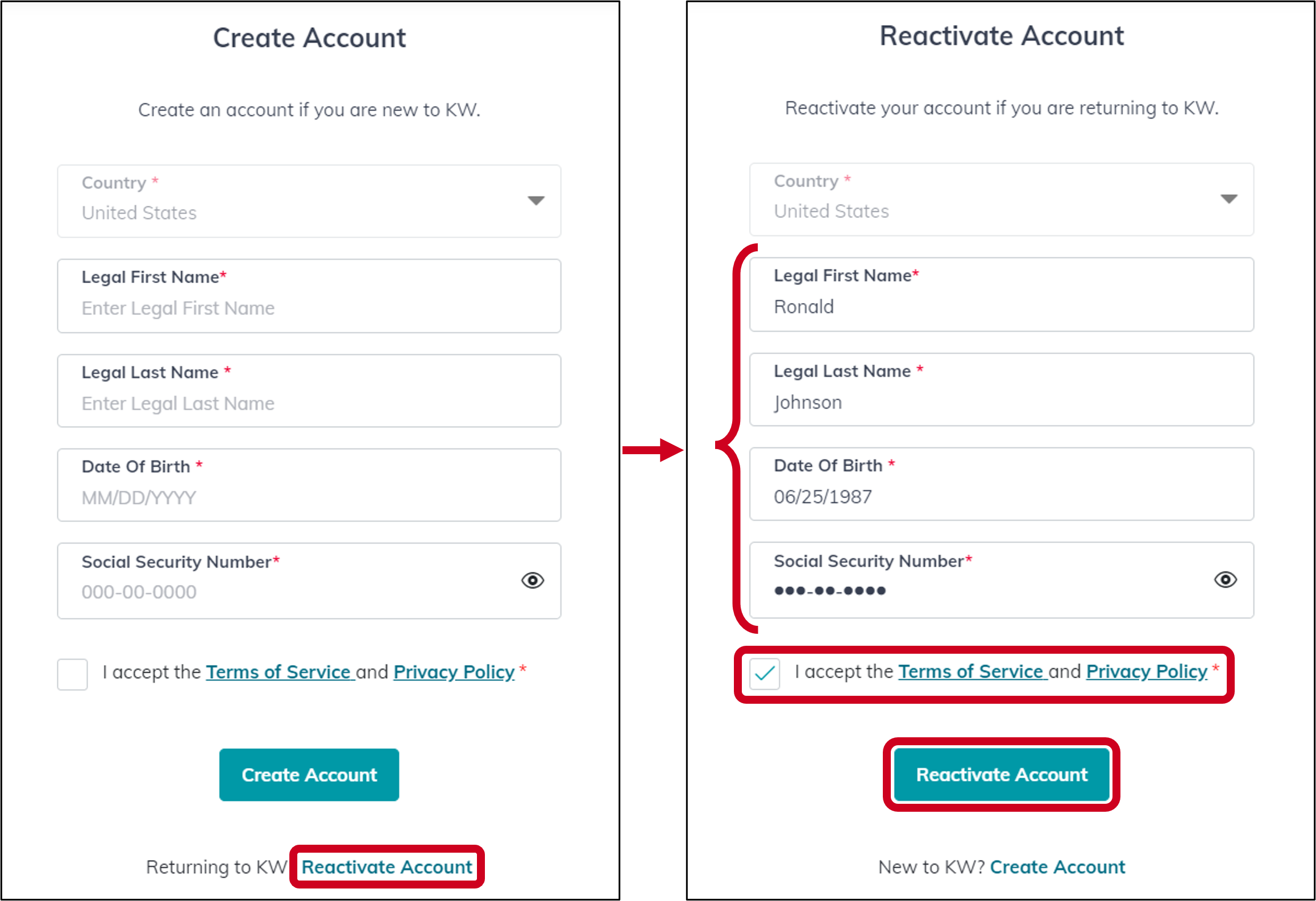This screenshot has height=901, width=1316.
Task: Uncheck the Terms acceptance on Reactivate Account form
Action: (764, 672)
